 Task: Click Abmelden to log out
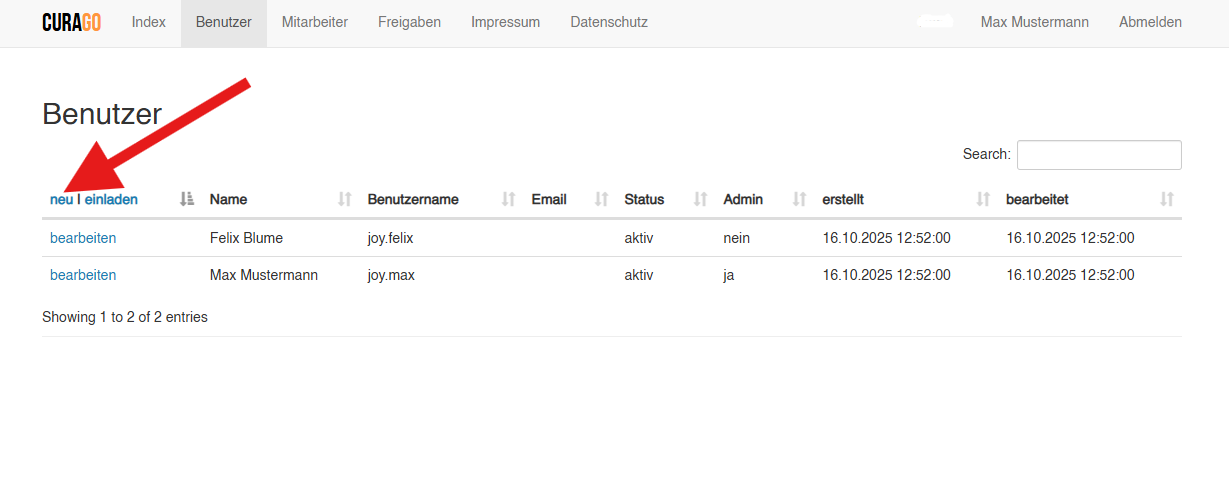coord(1149,22)
